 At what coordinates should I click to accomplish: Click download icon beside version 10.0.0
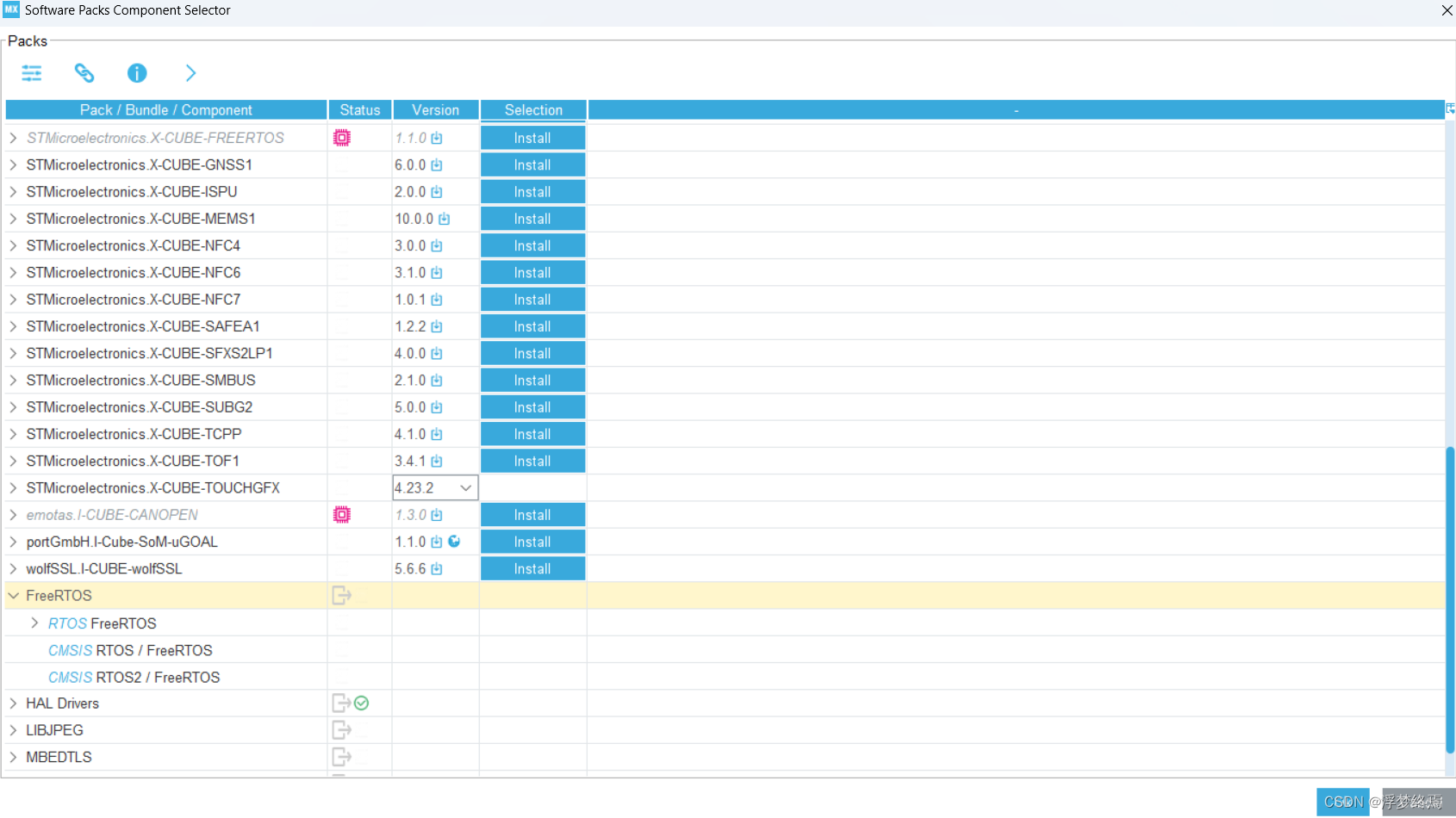[x=445, y=220]
